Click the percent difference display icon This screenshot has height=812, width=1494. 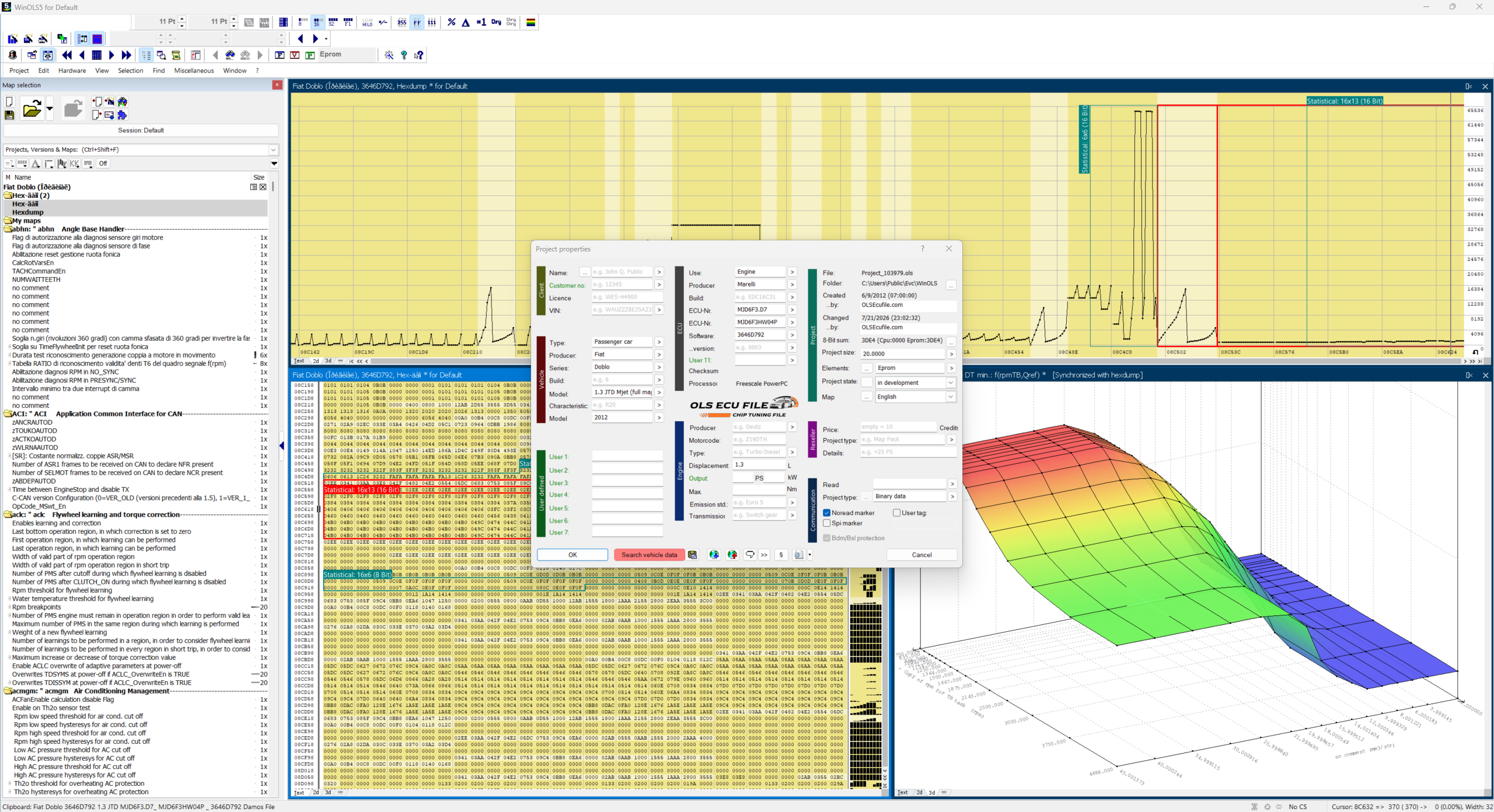(451, 22)
